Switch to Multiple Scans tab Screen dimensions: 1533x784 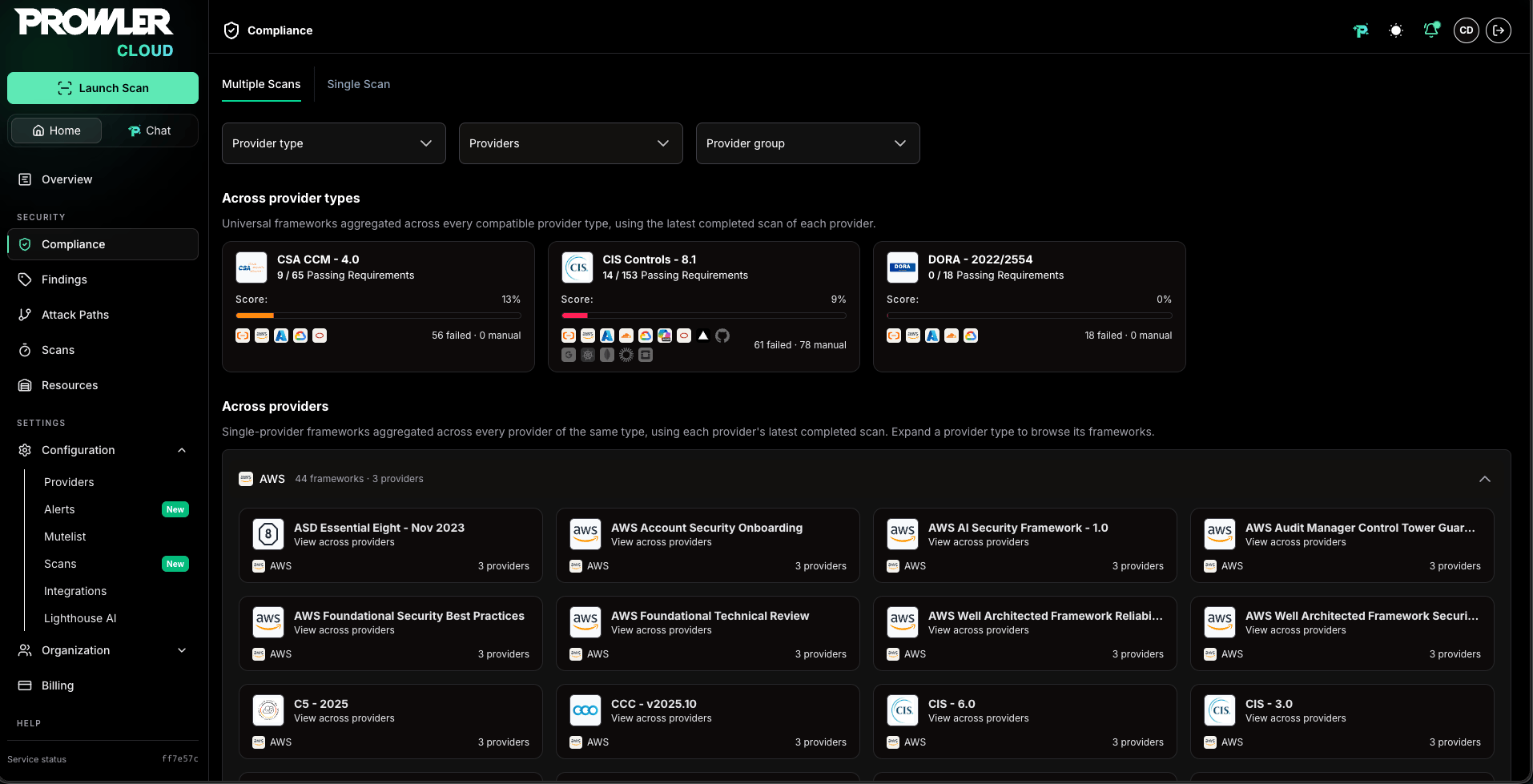click(x=261, y=84)
